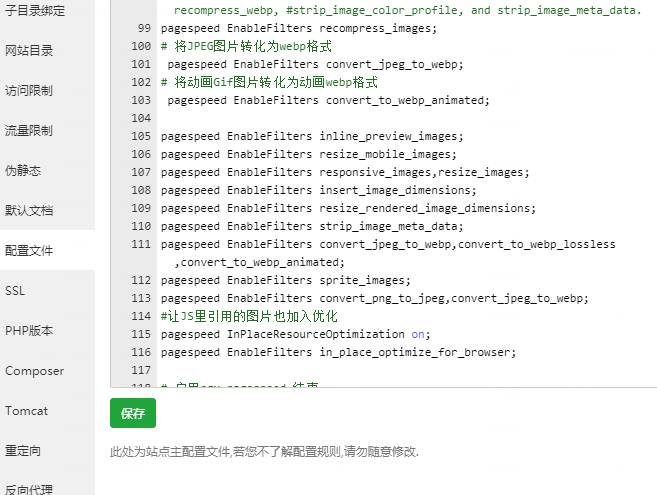Click line 110 strip_image_meta_data directive
The image size is (657, 495).
[x=312, y=227]
